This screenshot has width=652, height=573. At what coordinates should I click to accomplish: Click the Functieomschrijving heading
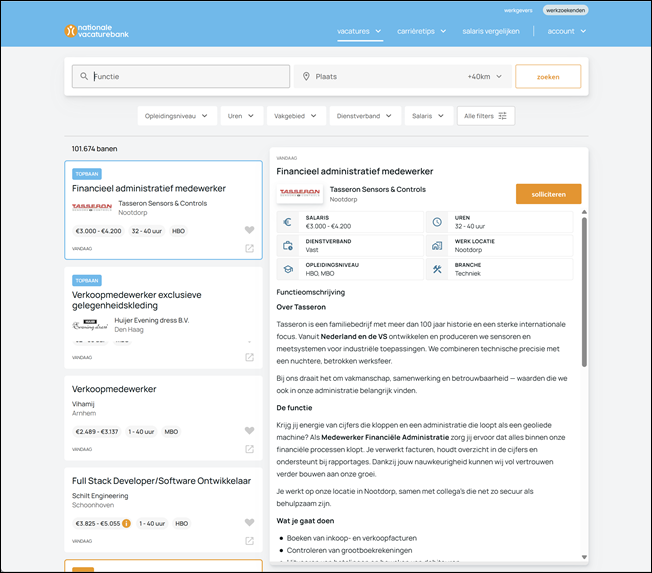[x=311, y=292]
